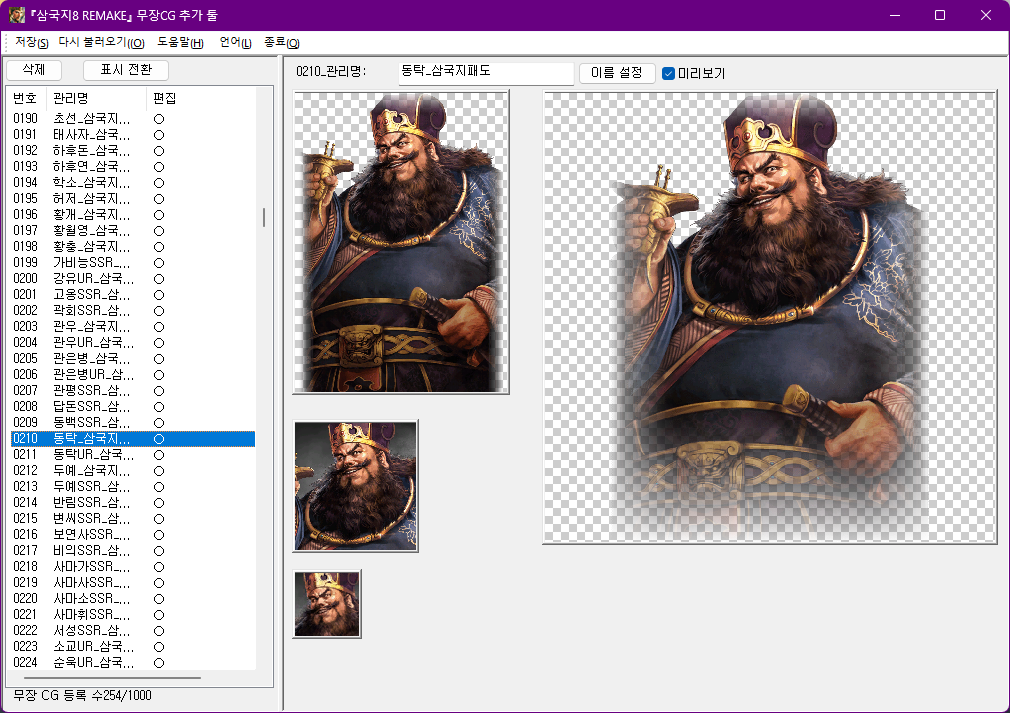Click the 표시 전환 button
Screen dimensions: 1010x713
pos(126,70)
